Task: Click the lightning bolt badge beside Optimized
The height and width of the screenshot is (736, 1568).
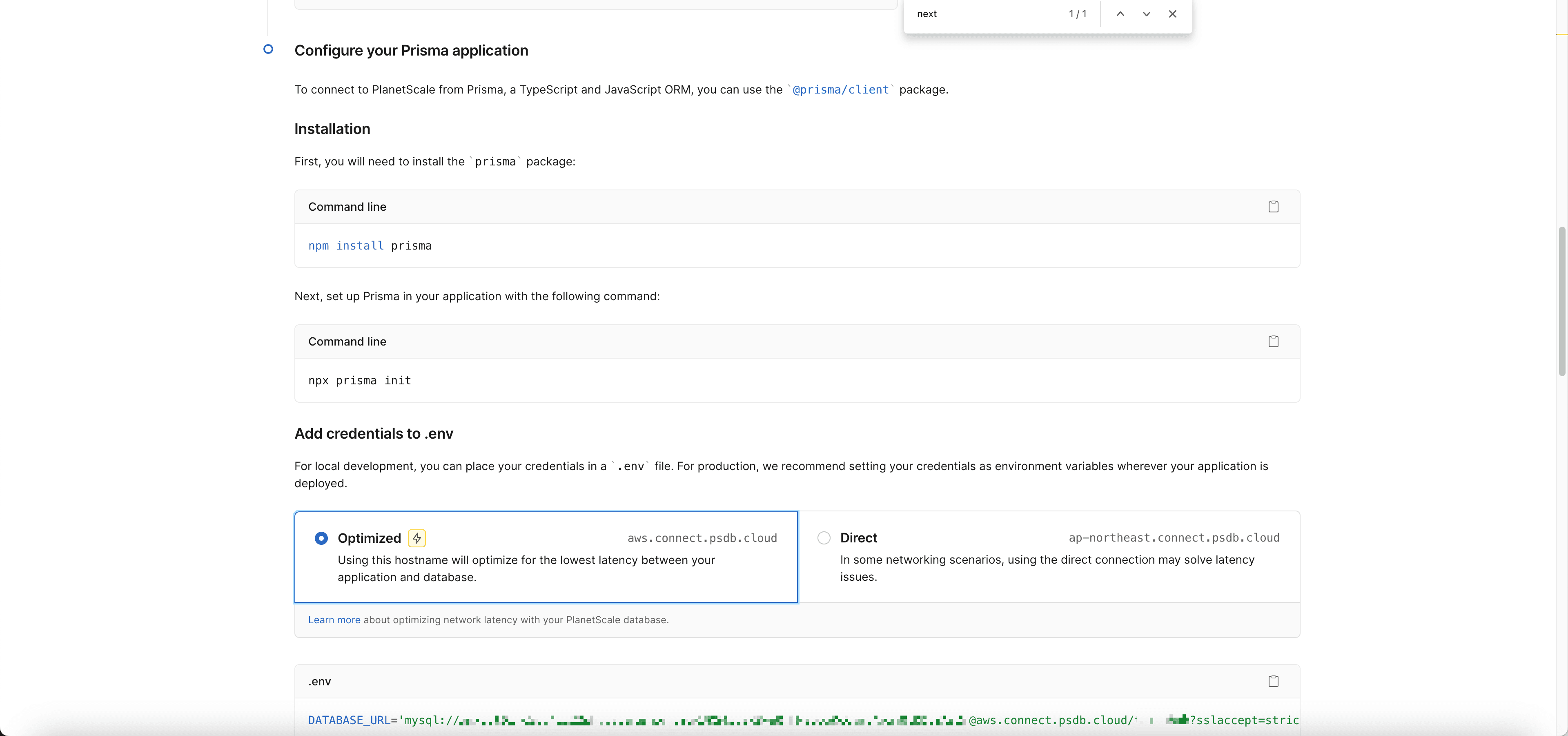Action: 416,538
